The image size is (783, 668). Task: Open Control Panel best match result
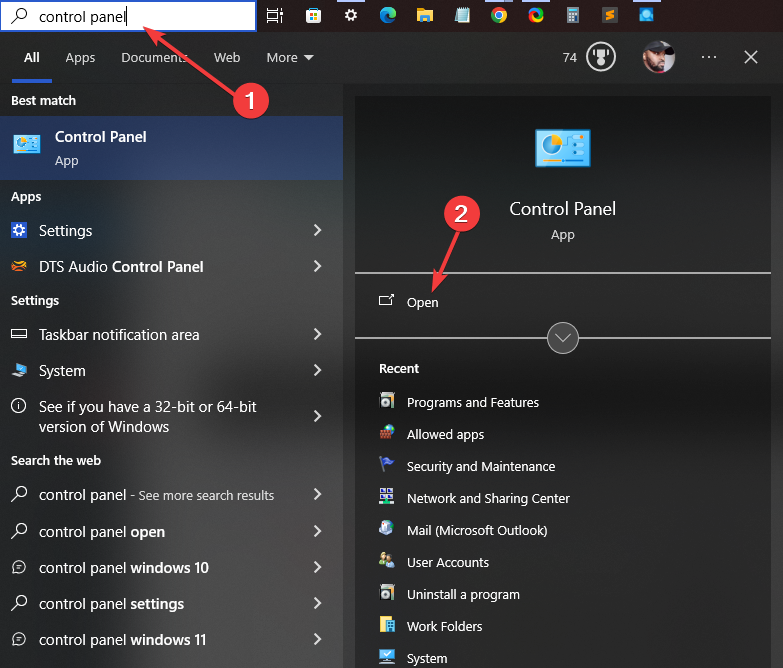(x=171, y=148)
